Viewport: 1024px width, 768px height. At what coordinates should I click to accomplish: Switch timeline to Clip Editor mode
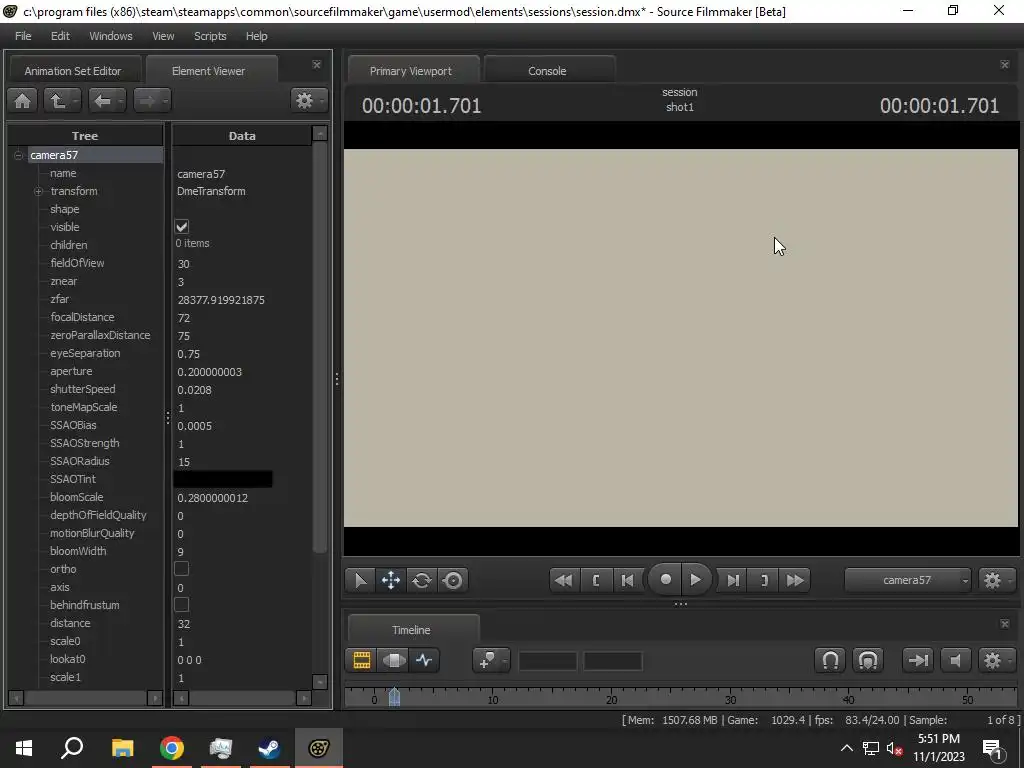(x=362, y=660)
